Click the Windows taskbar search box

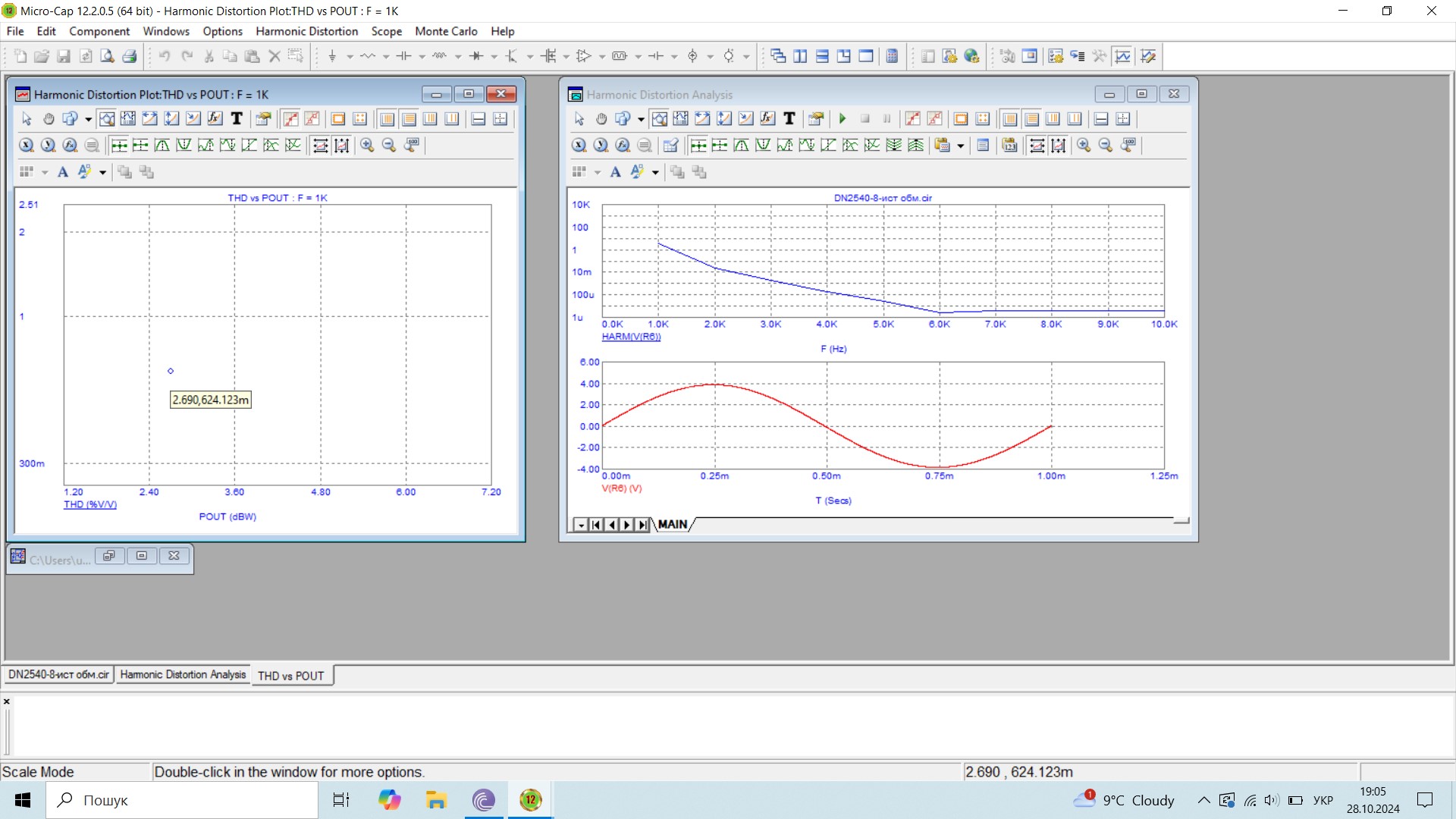click(182, 800)
